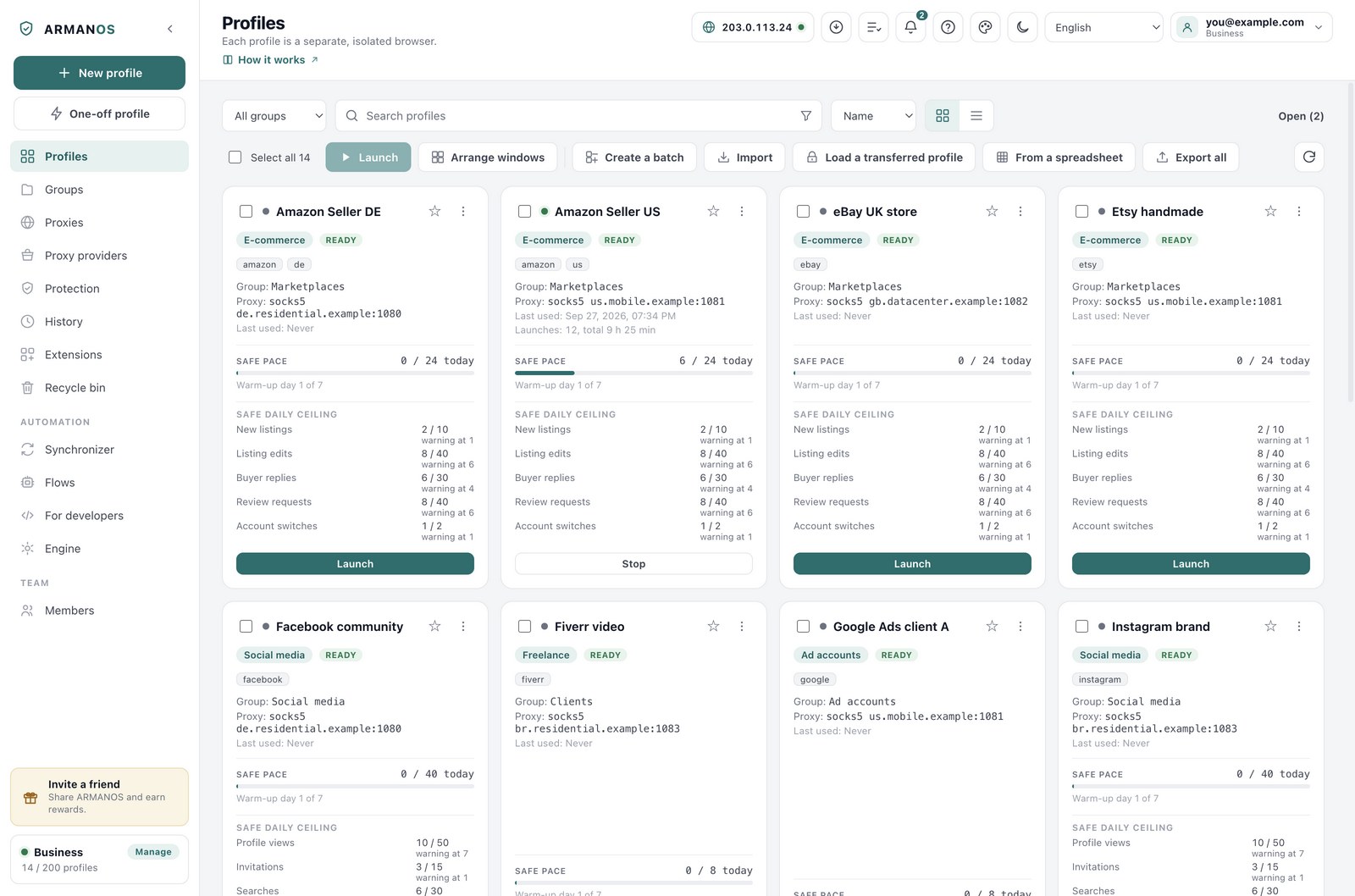Image resolution: width=1355 pixels, height=896 pixels.
Task: Open more options for Google Ads client A
Action: click(1020, 626)
